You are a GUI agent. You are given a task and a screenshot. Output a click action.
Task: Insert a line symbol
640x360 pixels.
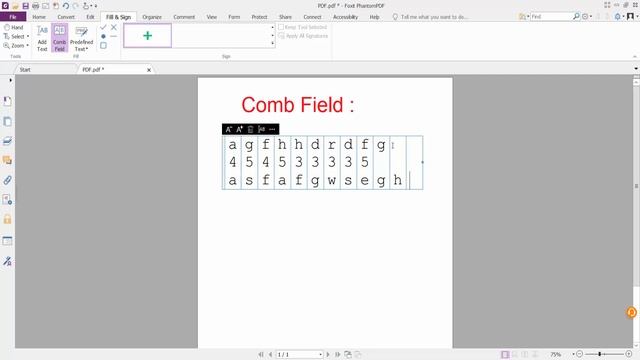114,36
